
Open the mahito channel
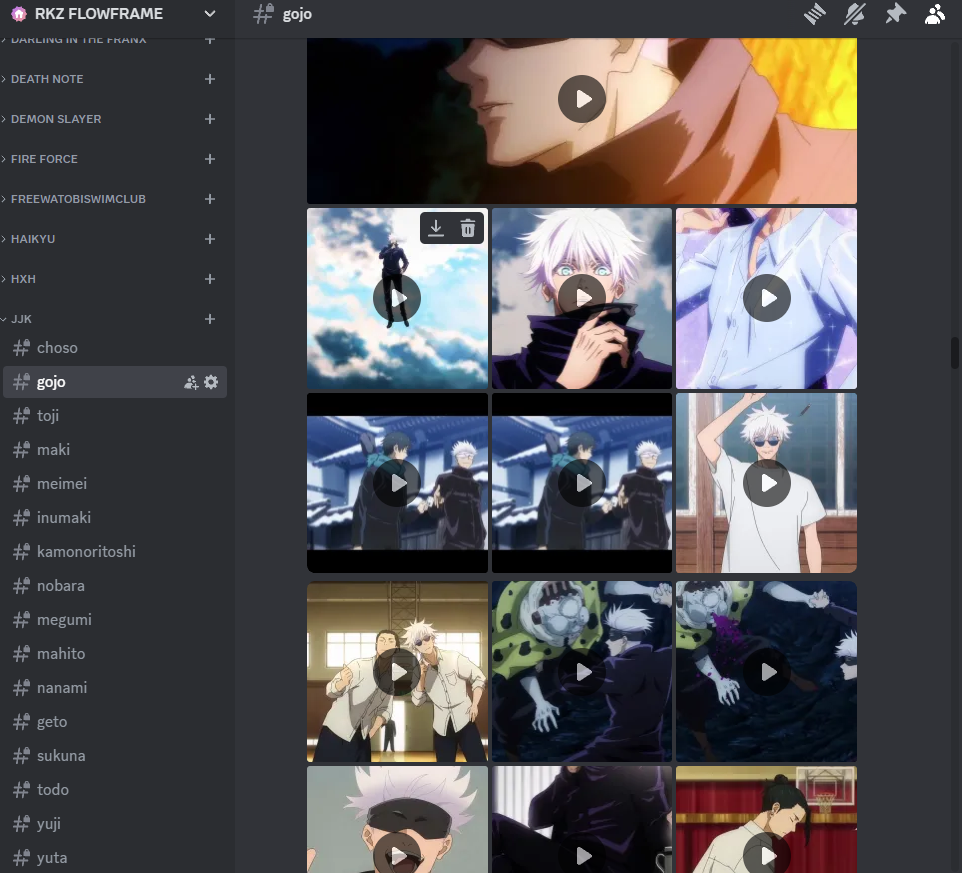pyautogui.click(x=115, y=654)
